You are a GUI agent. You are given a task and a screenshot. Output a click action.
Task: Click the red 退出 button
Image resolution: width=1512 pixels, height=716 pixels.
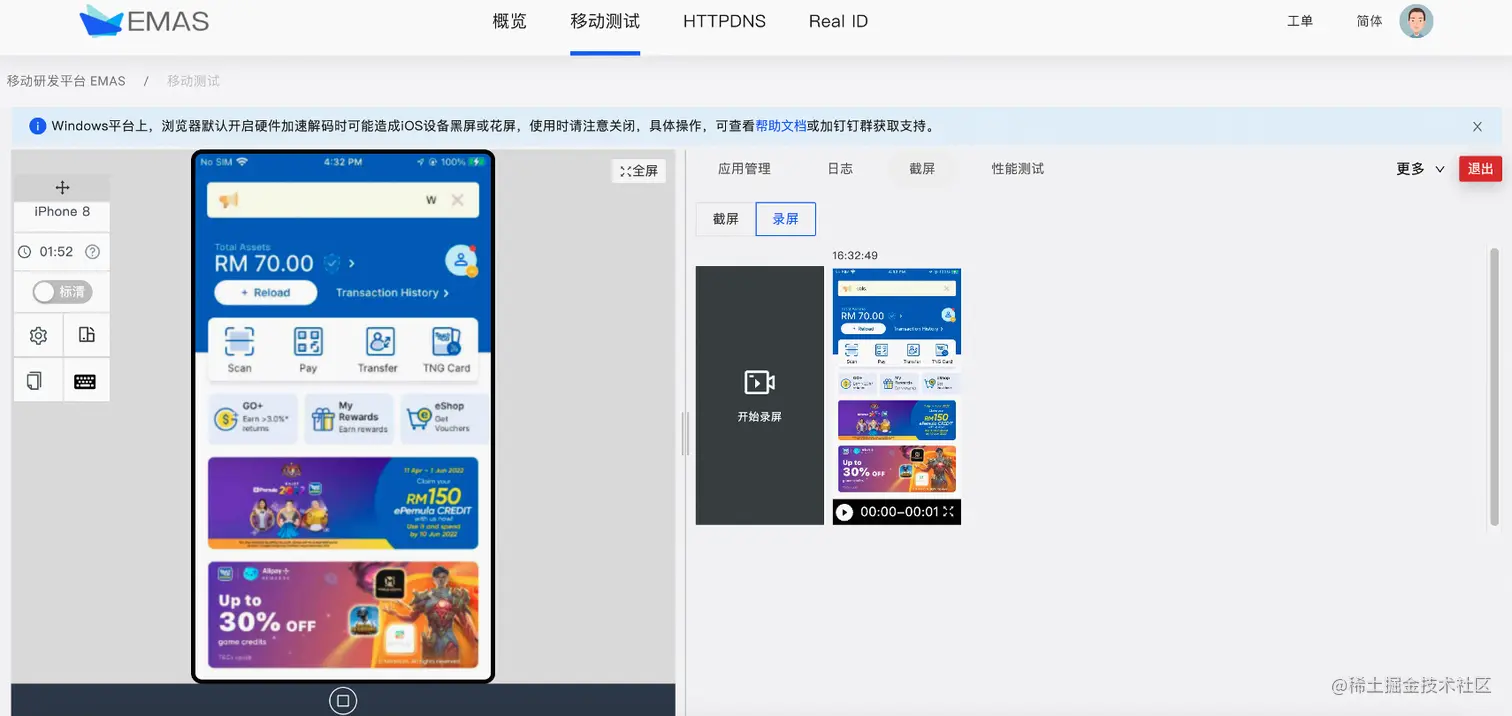click(x=1480, y=169)
